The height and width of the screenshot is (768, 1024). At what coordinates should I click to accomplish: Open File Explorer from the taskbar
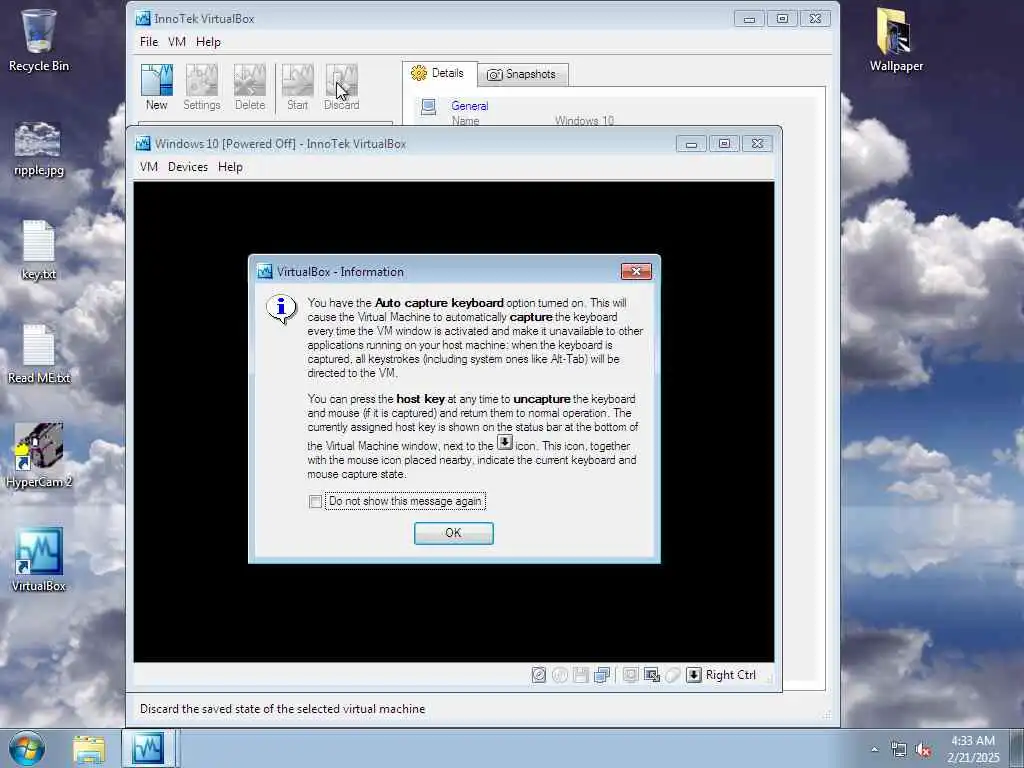pos(89,749)
